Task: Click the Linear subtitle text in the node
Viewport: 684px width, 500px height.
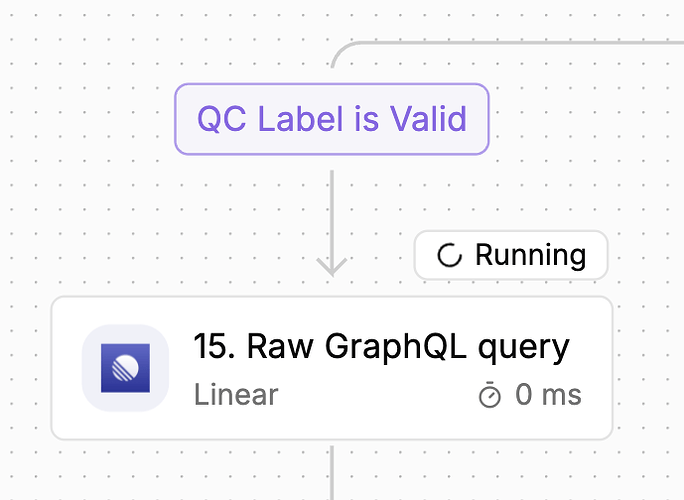Action: pos(236,394)
